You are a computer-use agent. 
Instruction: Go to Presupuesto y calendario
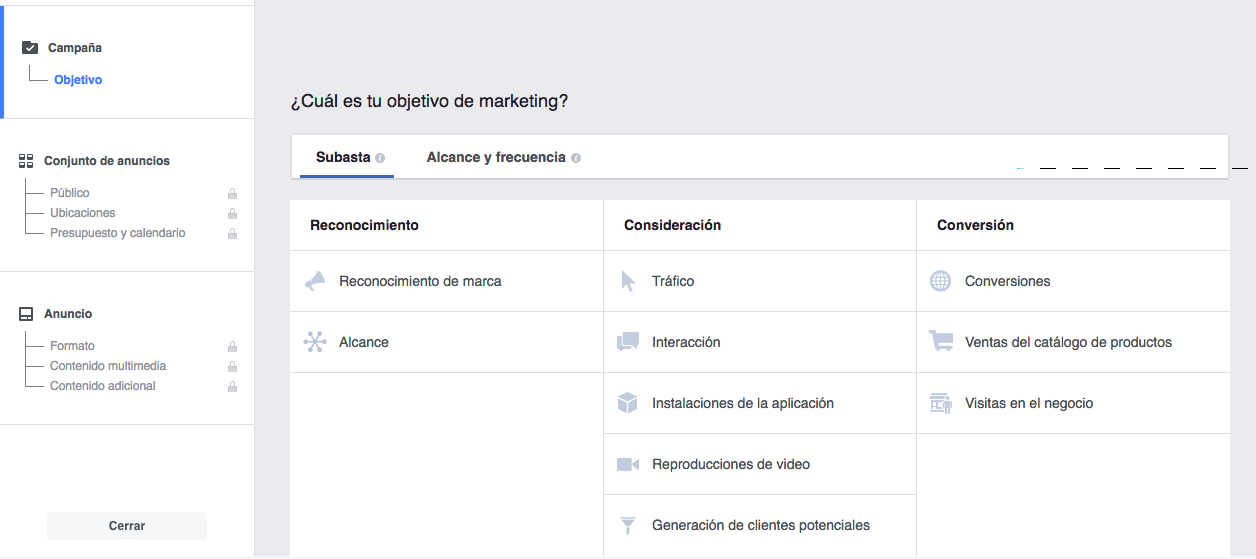tap(118, 233)
